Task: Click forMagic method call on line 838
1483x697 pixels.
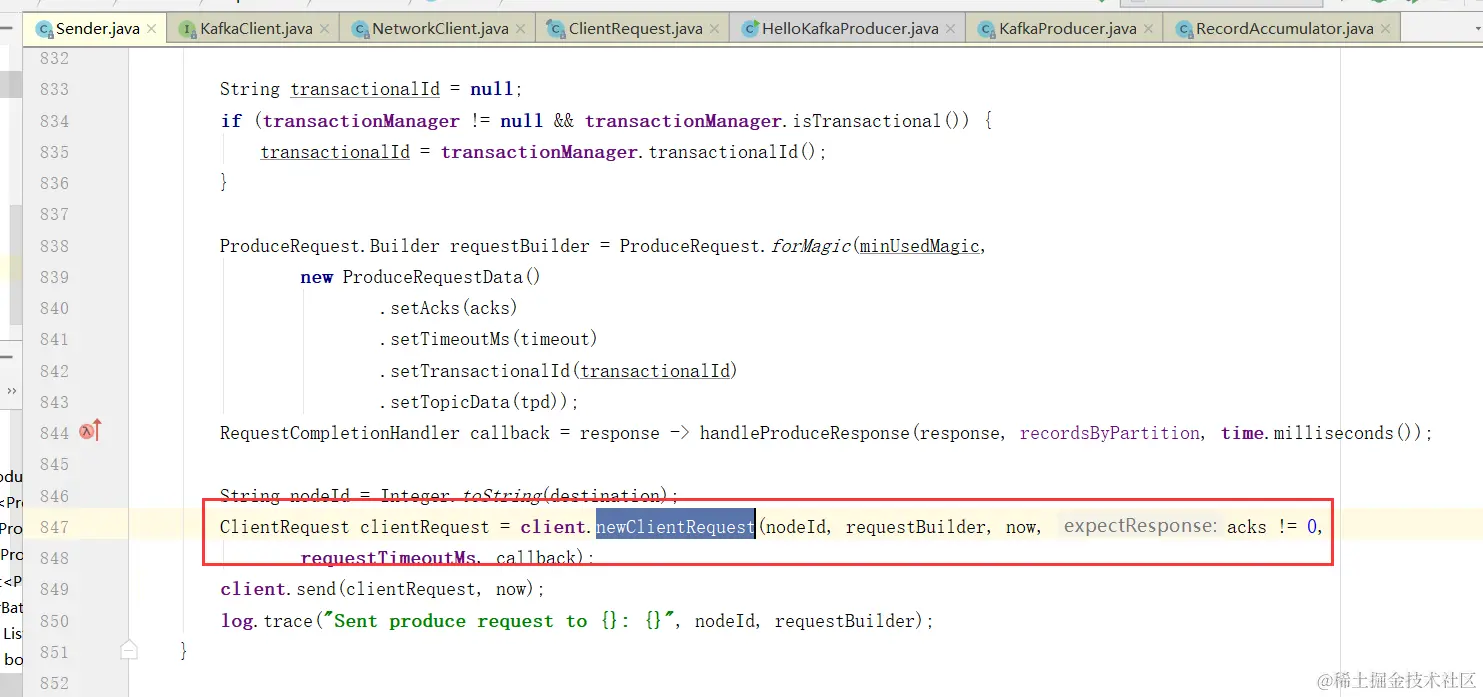Action: tap(812, 246)
